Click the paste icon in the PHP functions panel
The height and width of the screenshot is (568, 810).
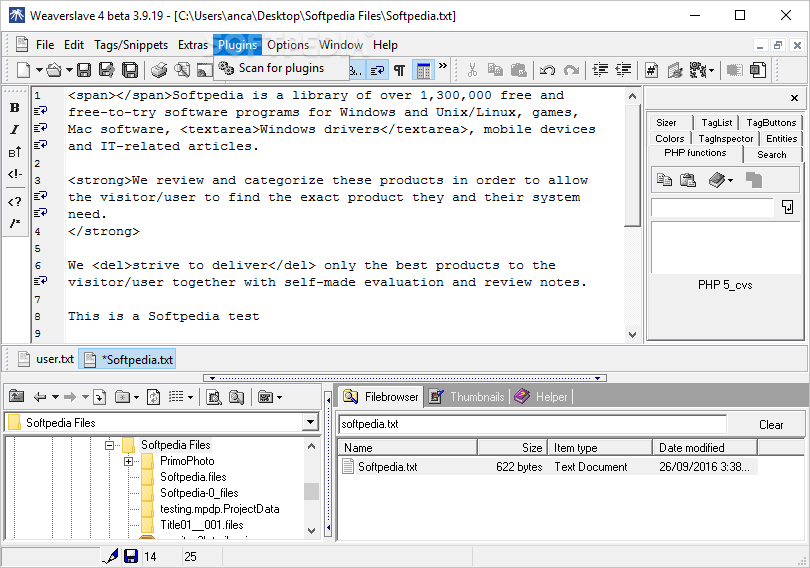(x=688, y=180)
